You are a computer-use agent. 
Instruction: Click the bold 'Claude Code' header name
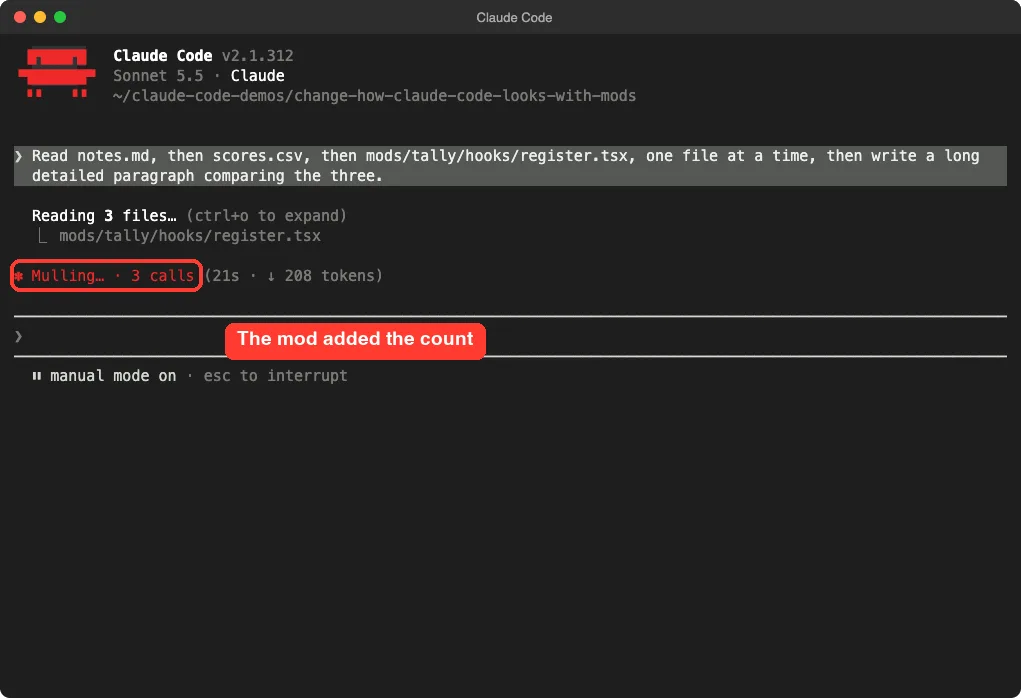(x=163, y=55)
